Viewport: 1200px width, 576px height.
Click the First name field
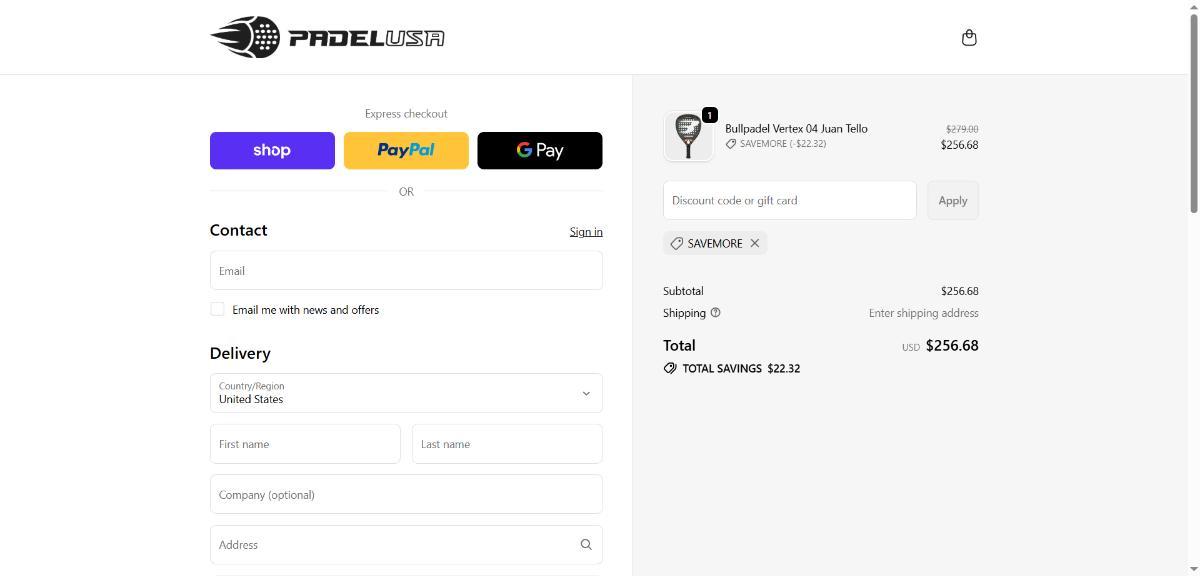[x=305, y=444]
